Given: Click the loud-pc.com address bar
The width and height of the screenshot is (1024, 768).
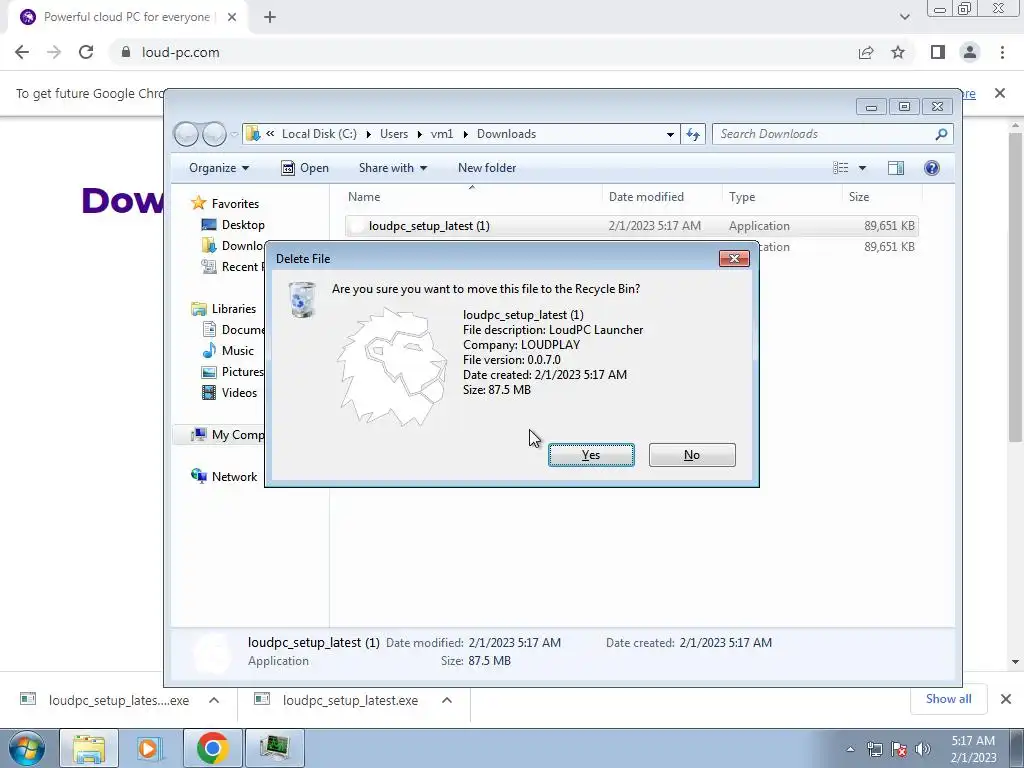Looking at the screenshot, I should (x=483, y=52).
